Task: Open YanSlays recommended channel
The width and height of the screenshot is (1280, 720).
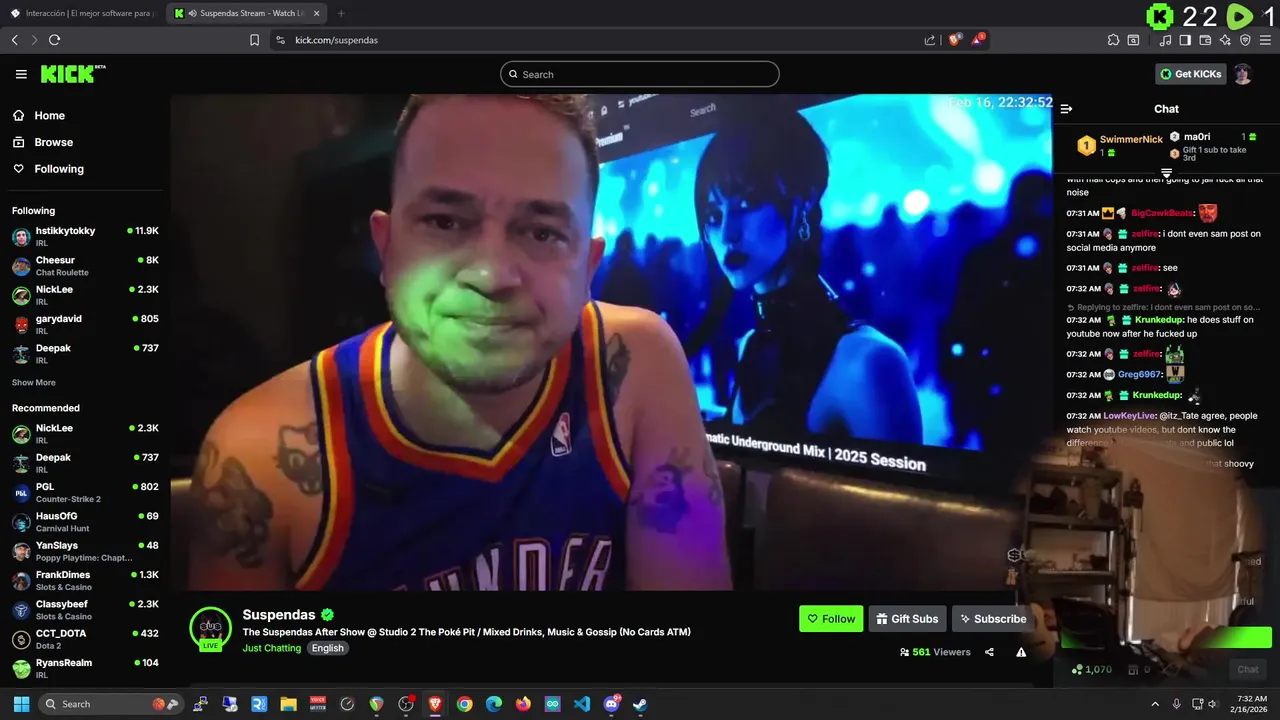Action: pyautogui.click(x=85, y=551)
